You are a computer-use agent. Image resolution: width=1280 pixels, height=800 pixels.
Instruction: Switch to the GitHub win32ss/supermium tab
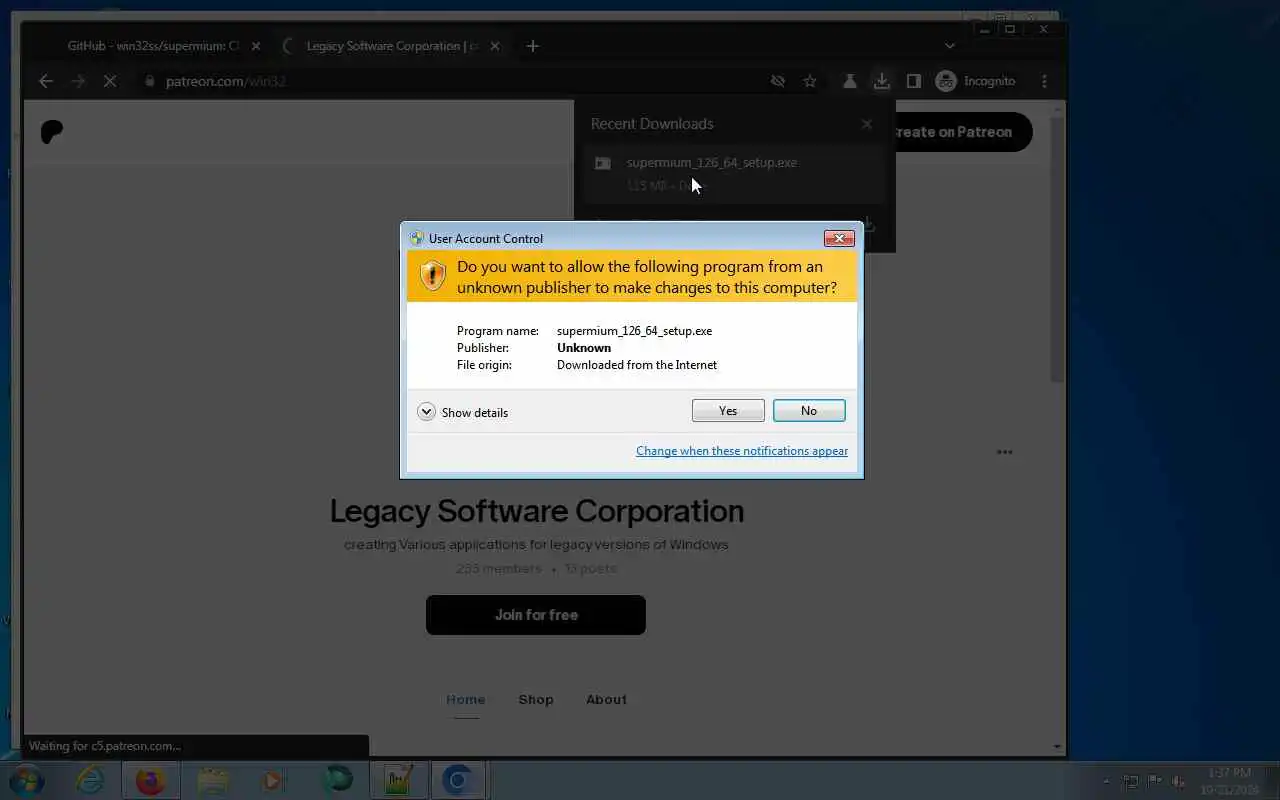point(153,46)
